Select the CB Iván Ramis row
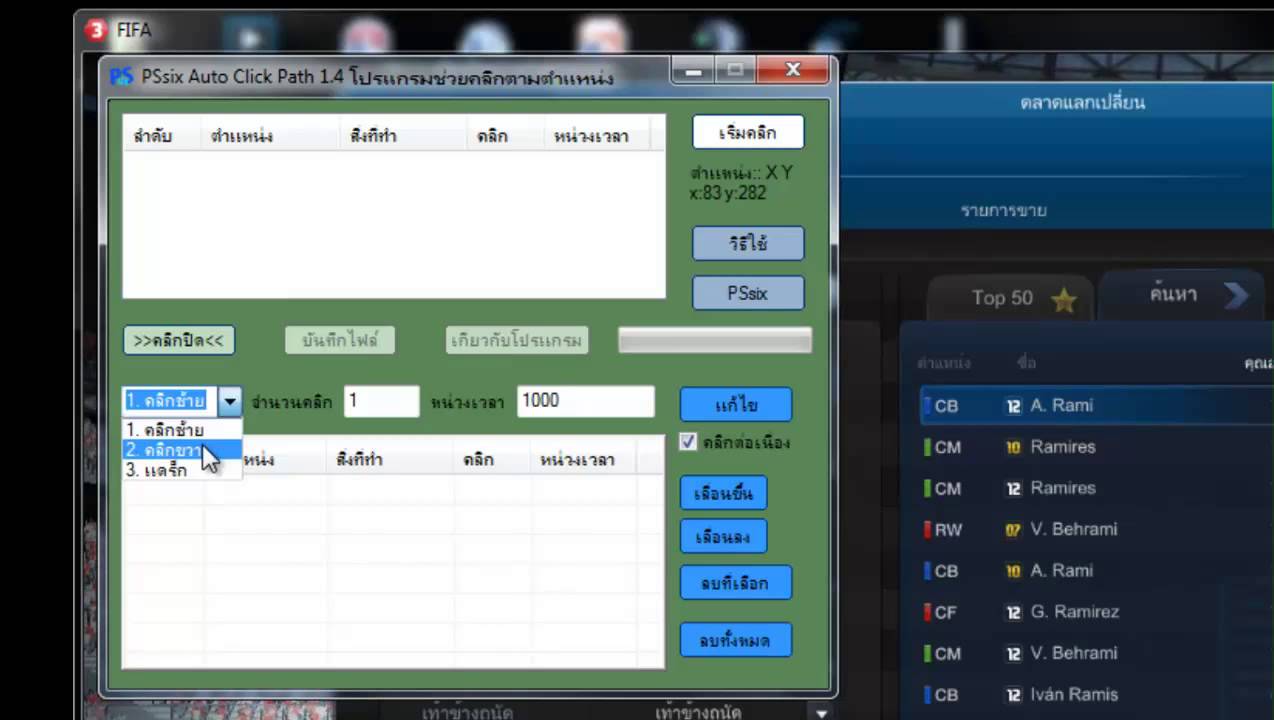 pos(1097,695)
